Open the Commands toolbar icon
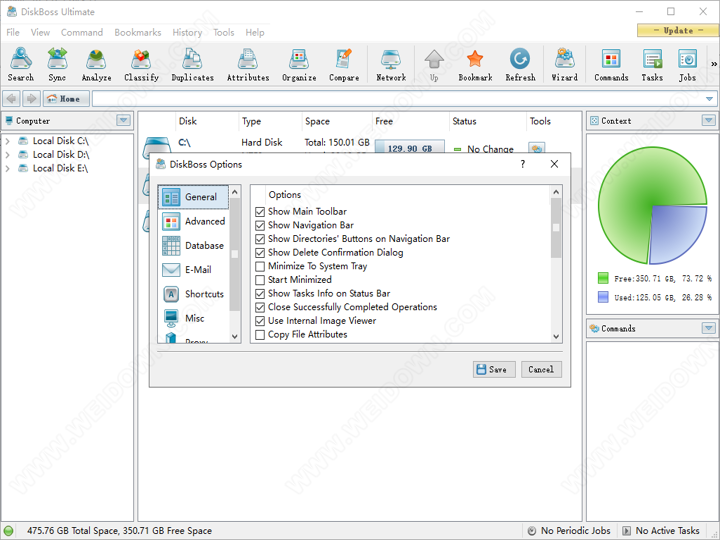The width and height of the screenshot is (720, 540). coord(611,64)
